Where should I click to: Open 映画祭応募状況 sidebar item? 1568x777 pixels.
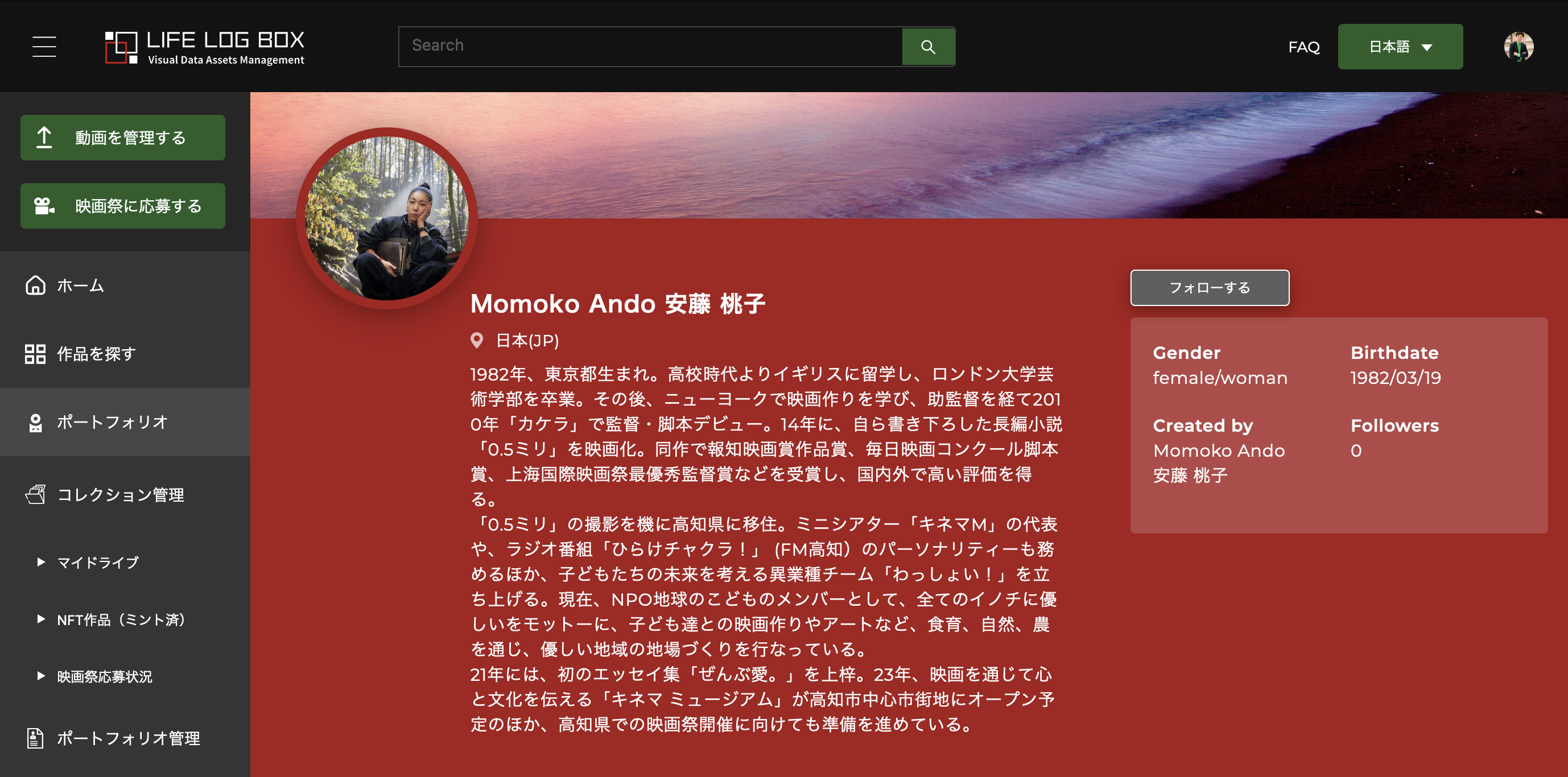pyautogui.click(x=105, y=676)
